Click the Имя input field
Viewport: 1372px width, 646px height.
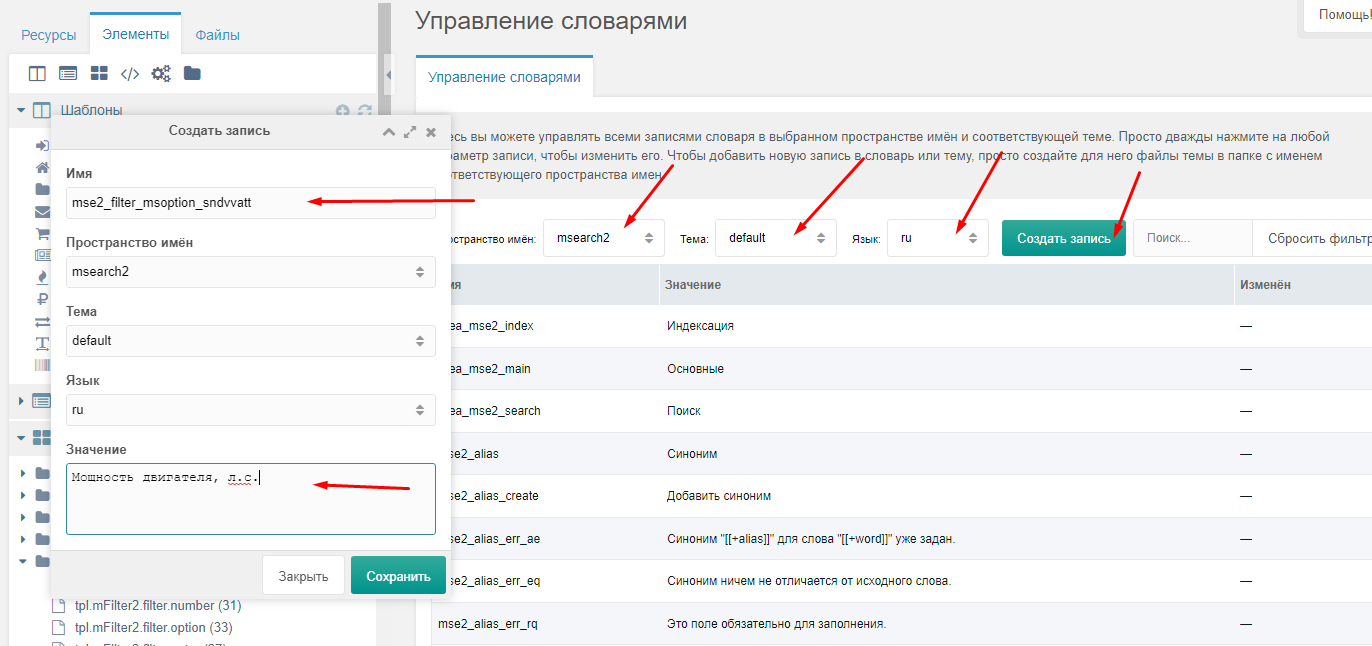(x=250, y=202)
